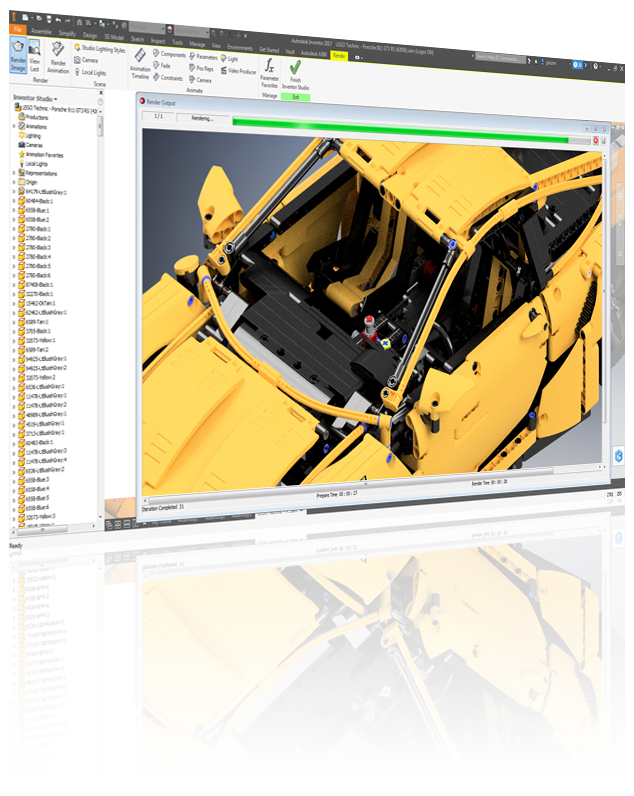Click the Search Help & Commands field
Image resolution: width=634 pixels, height=796 pixels.
click(x=500, y=56)
